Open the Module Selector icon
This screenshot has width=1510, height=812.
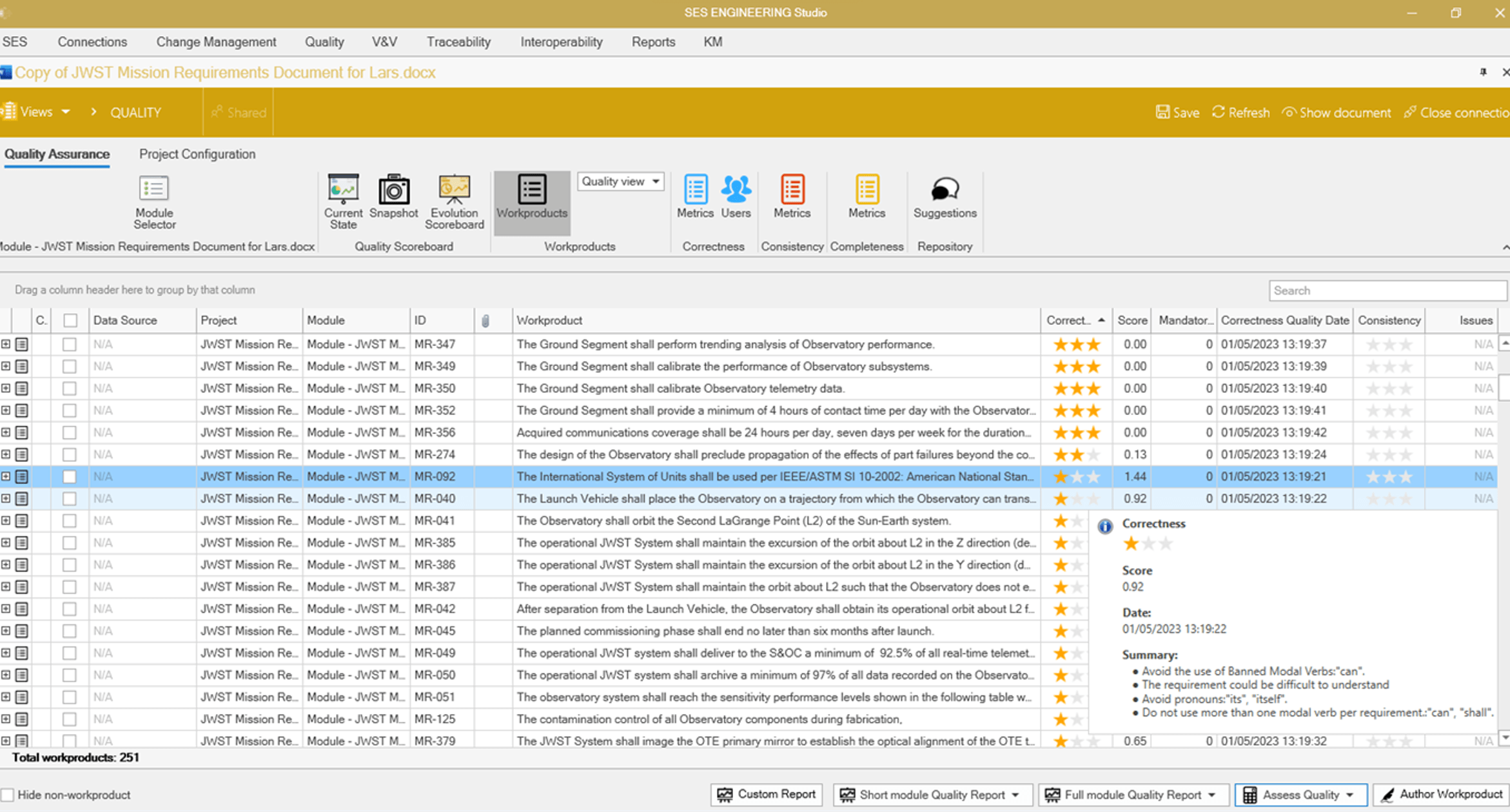coord(154,202)
